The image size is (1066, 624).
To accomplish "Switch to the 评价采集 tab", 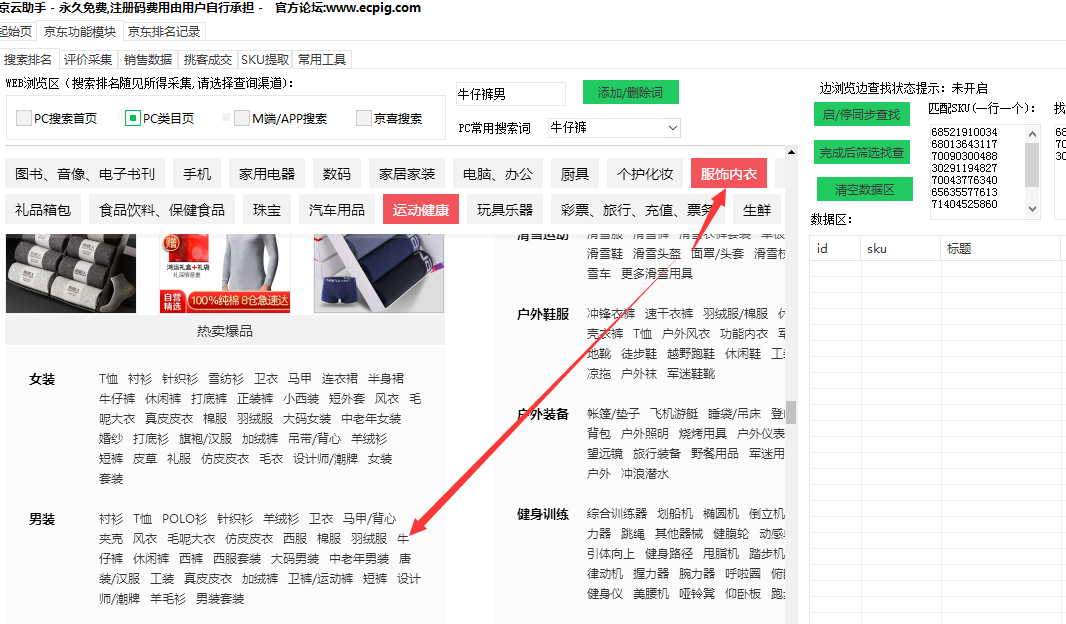I will [x=88, y=60].
